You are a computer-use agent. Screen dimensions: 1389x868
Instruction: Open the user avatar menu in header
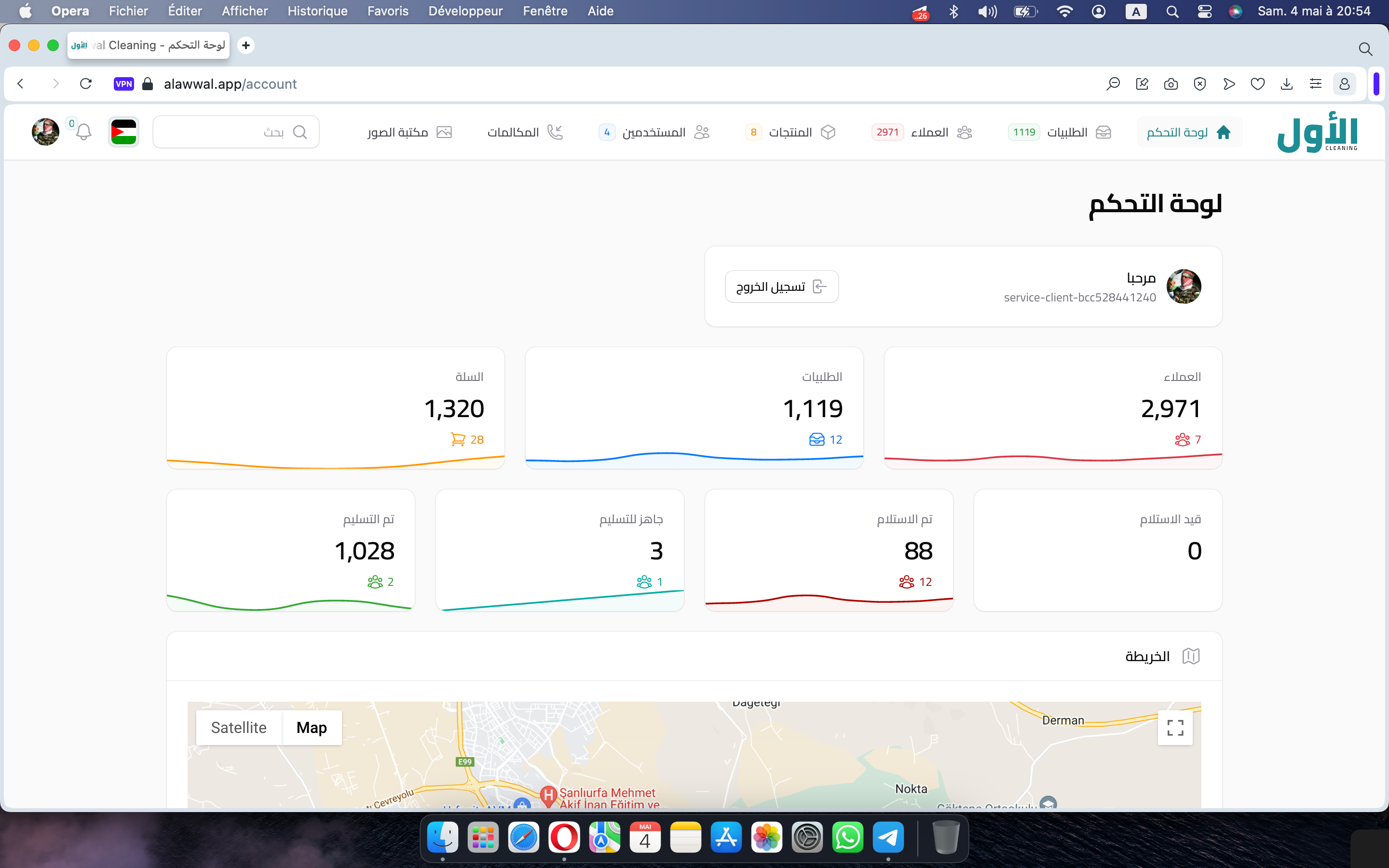(x=45, y=132)
